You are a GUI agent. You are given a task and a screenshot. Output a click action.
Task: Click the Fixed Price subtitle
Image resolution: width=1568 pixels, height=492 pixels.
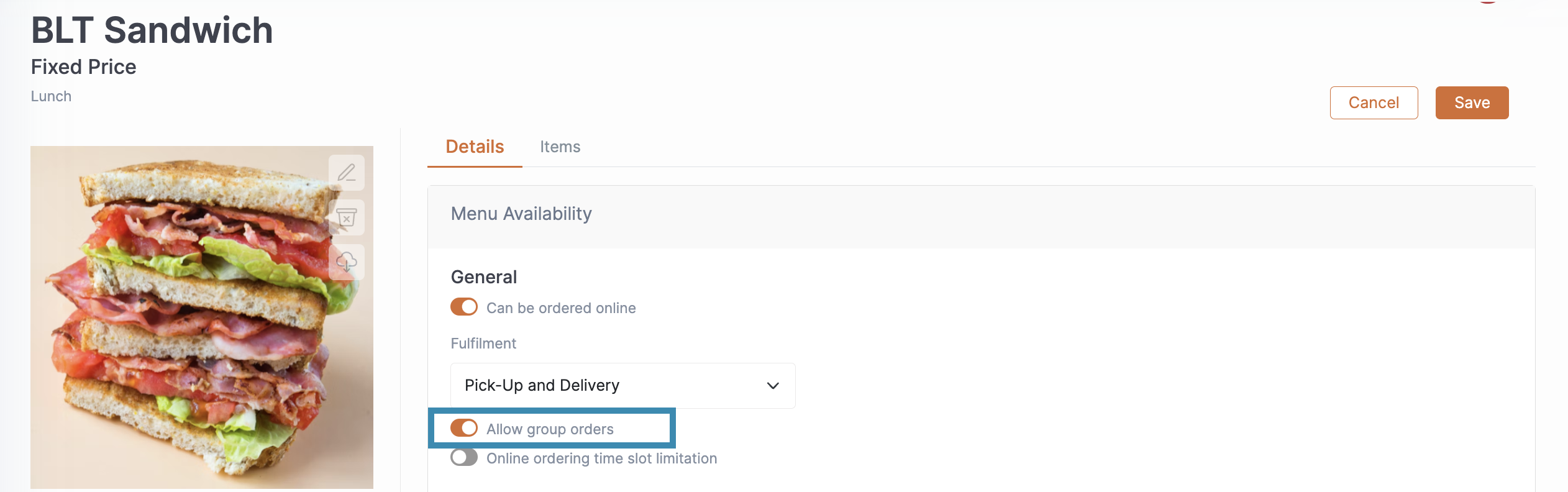(x=84, y=67)
